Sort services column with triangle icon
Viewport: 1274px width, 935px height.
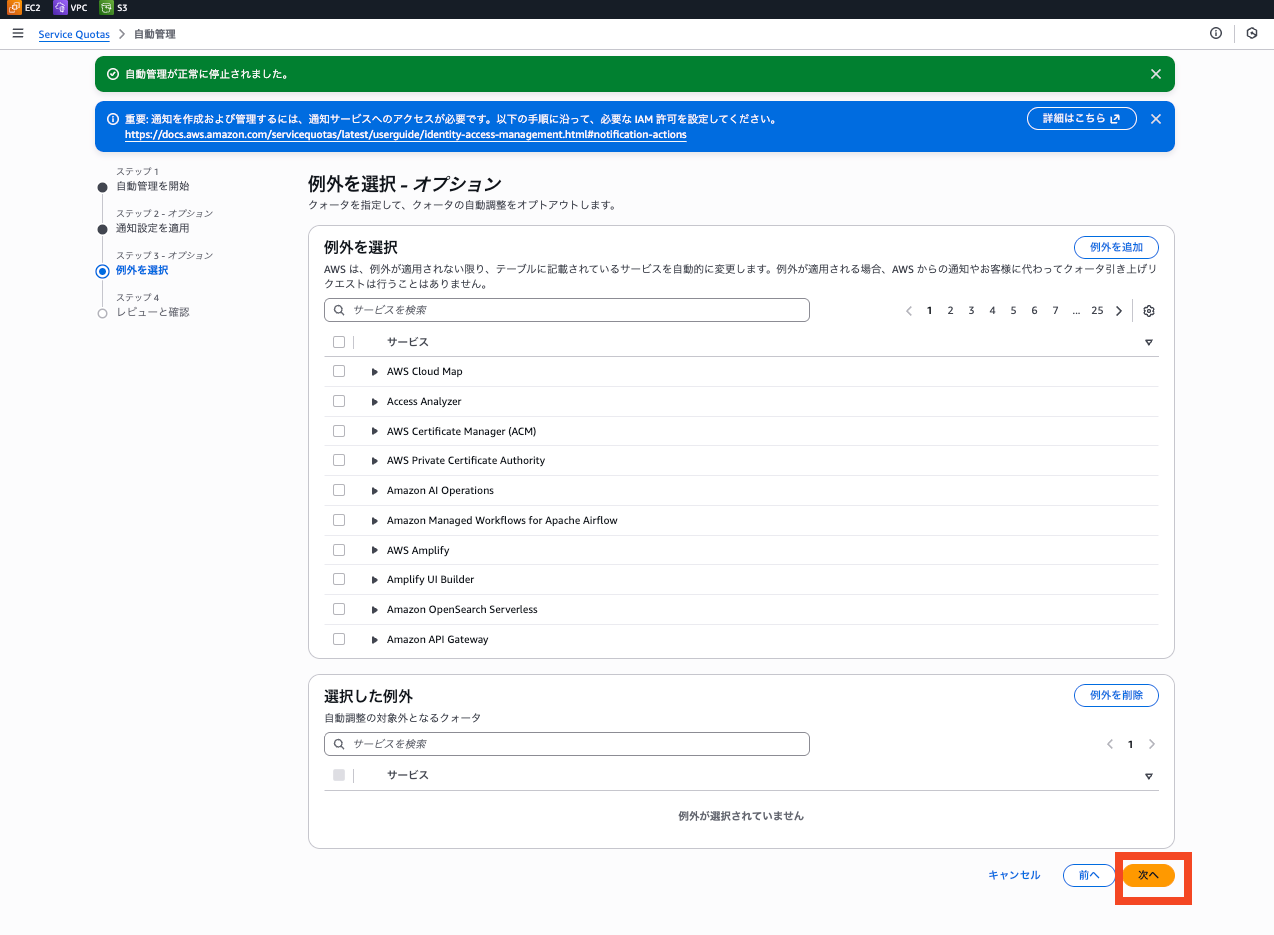pyautogui.click(x=1148, y=343)
